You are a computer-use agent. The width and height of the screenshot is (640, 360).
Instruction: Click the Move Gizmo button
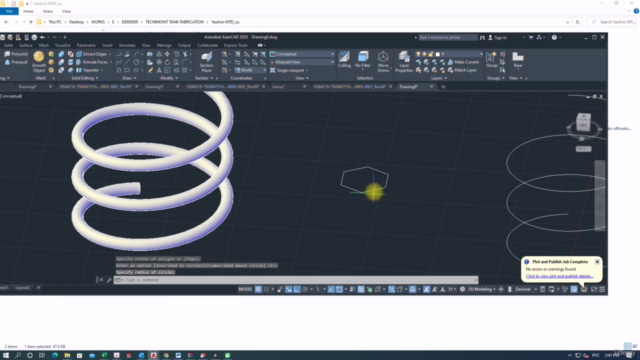point(383,62)
